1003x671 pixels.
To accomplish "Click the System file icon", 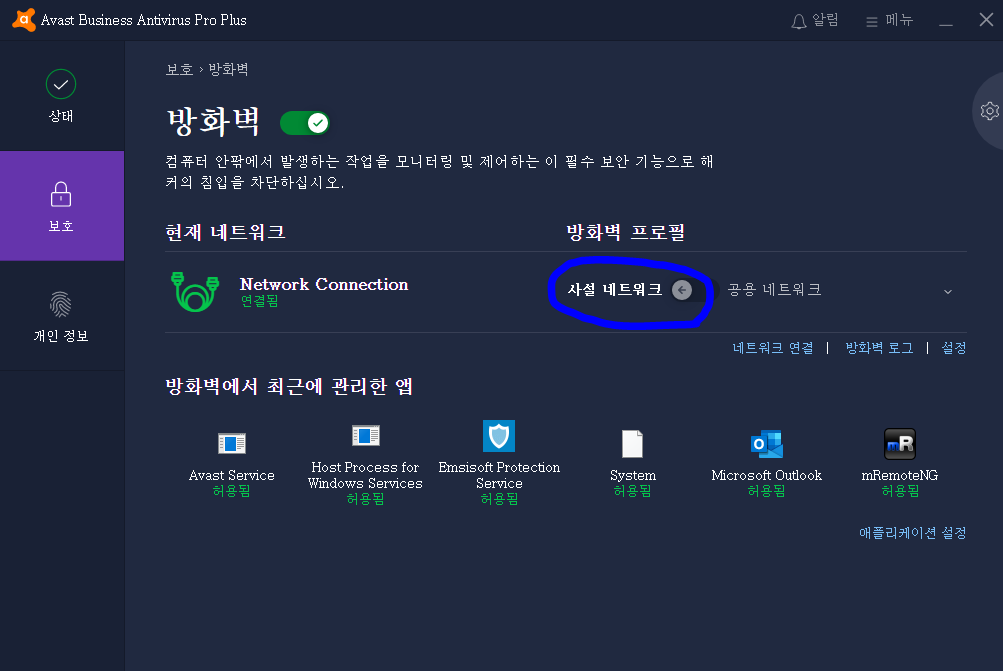I will tap(632, 443).
